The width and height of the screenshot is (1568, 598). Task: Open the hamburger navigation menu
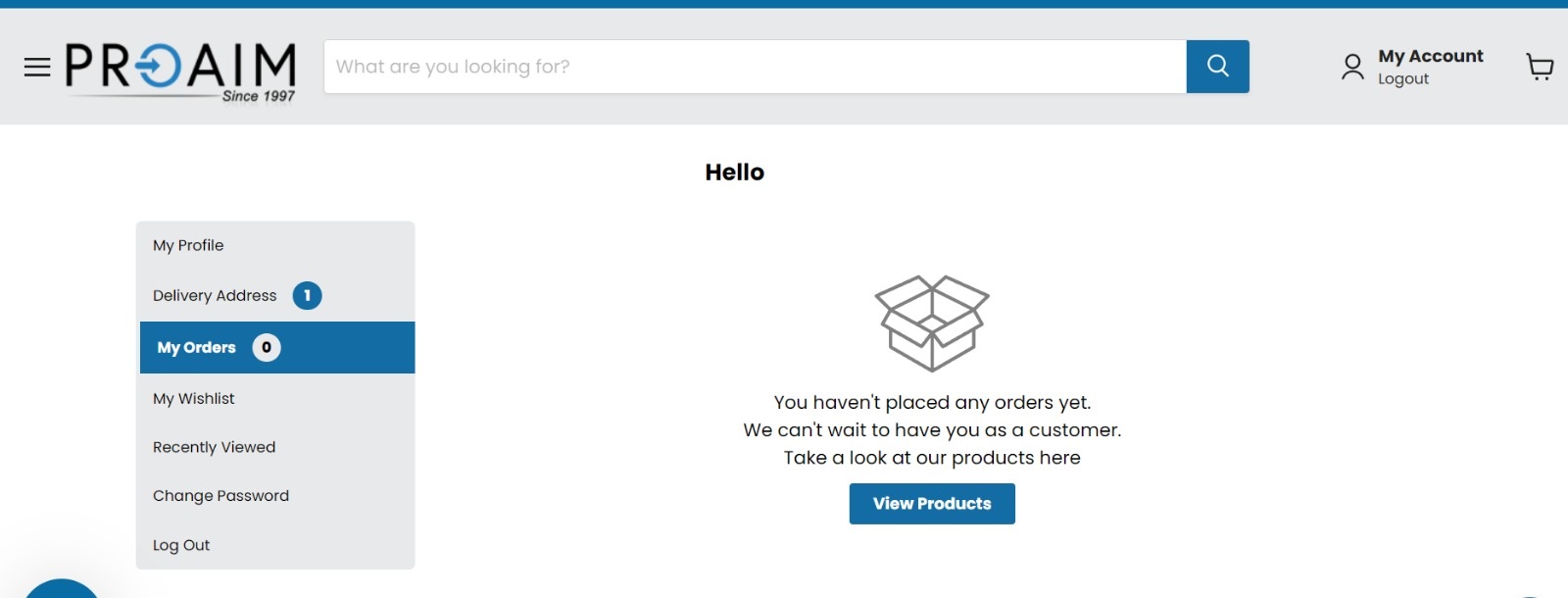[37, 67]
